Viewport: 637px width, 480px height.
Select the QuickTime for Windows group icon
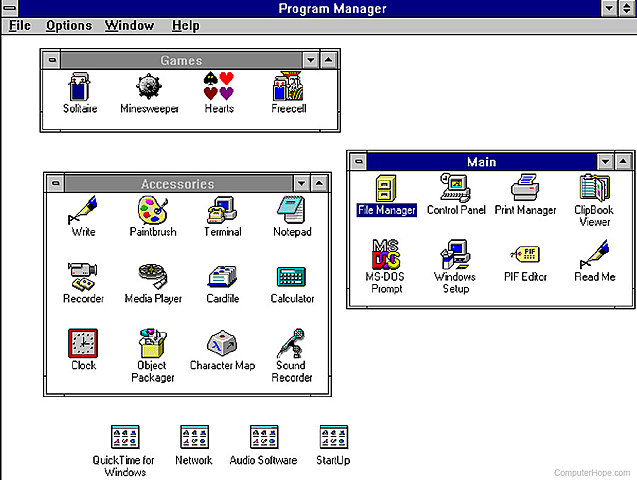[x=125, y=437]
